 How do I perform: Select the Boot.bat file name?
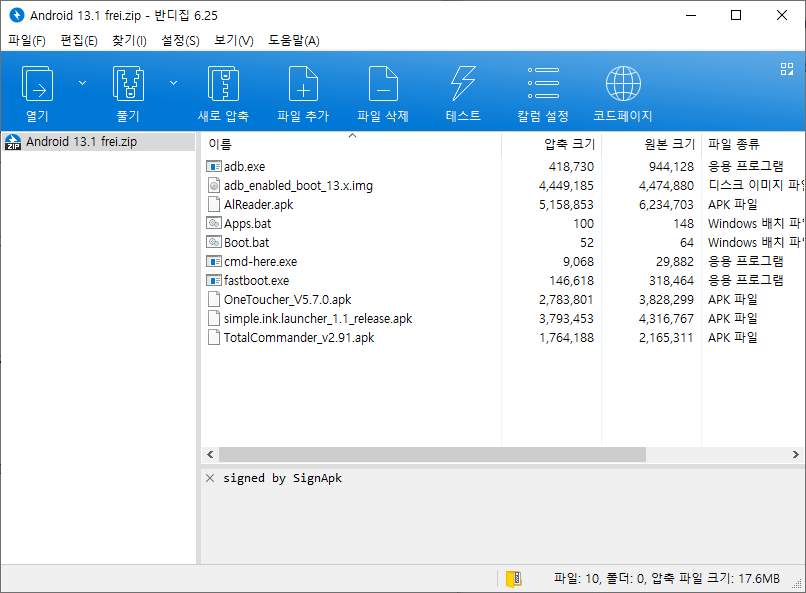tap(247, 243)
